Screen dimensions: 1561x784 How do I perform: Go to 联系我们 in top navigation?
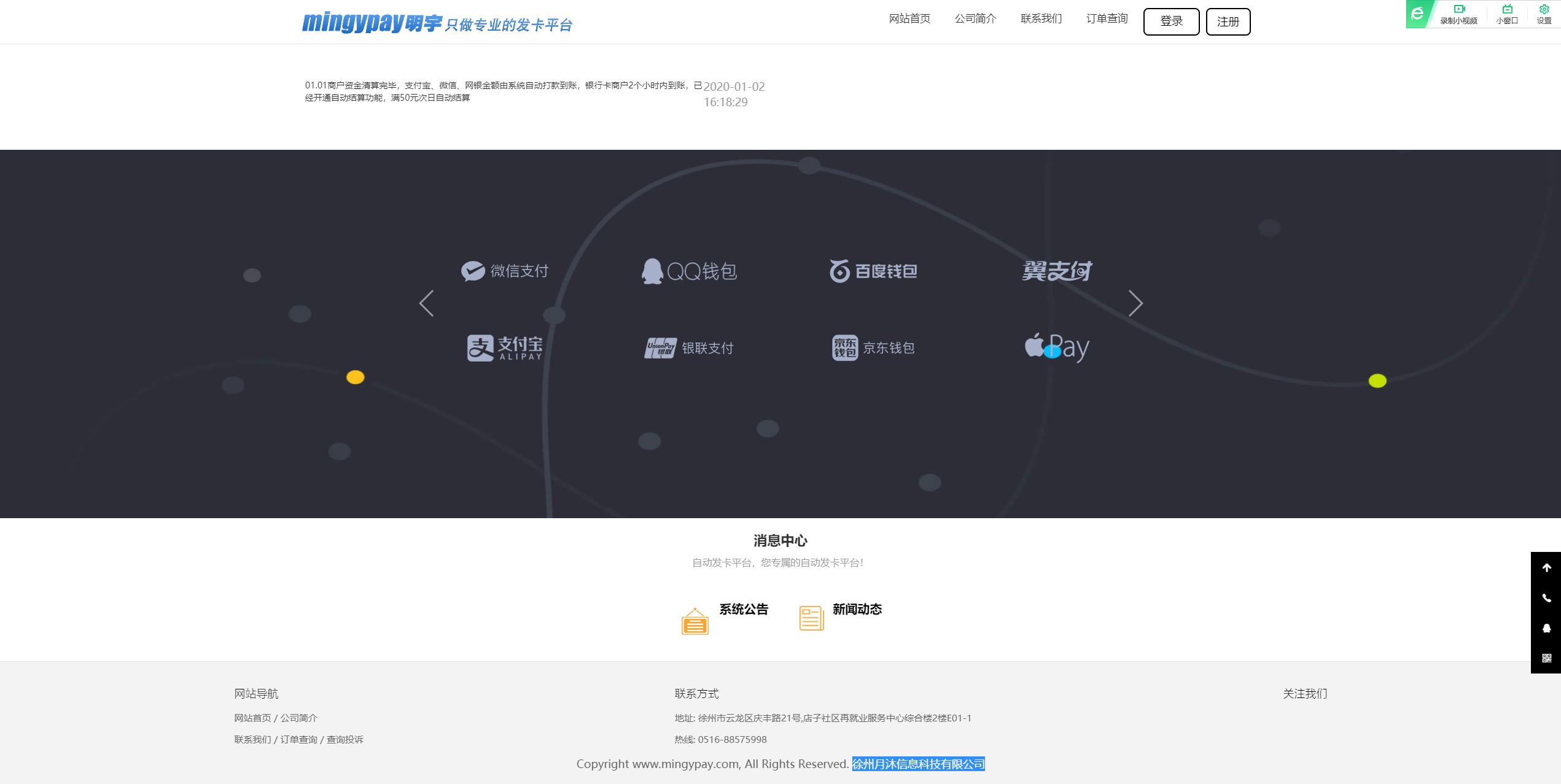click(1041, 19)
